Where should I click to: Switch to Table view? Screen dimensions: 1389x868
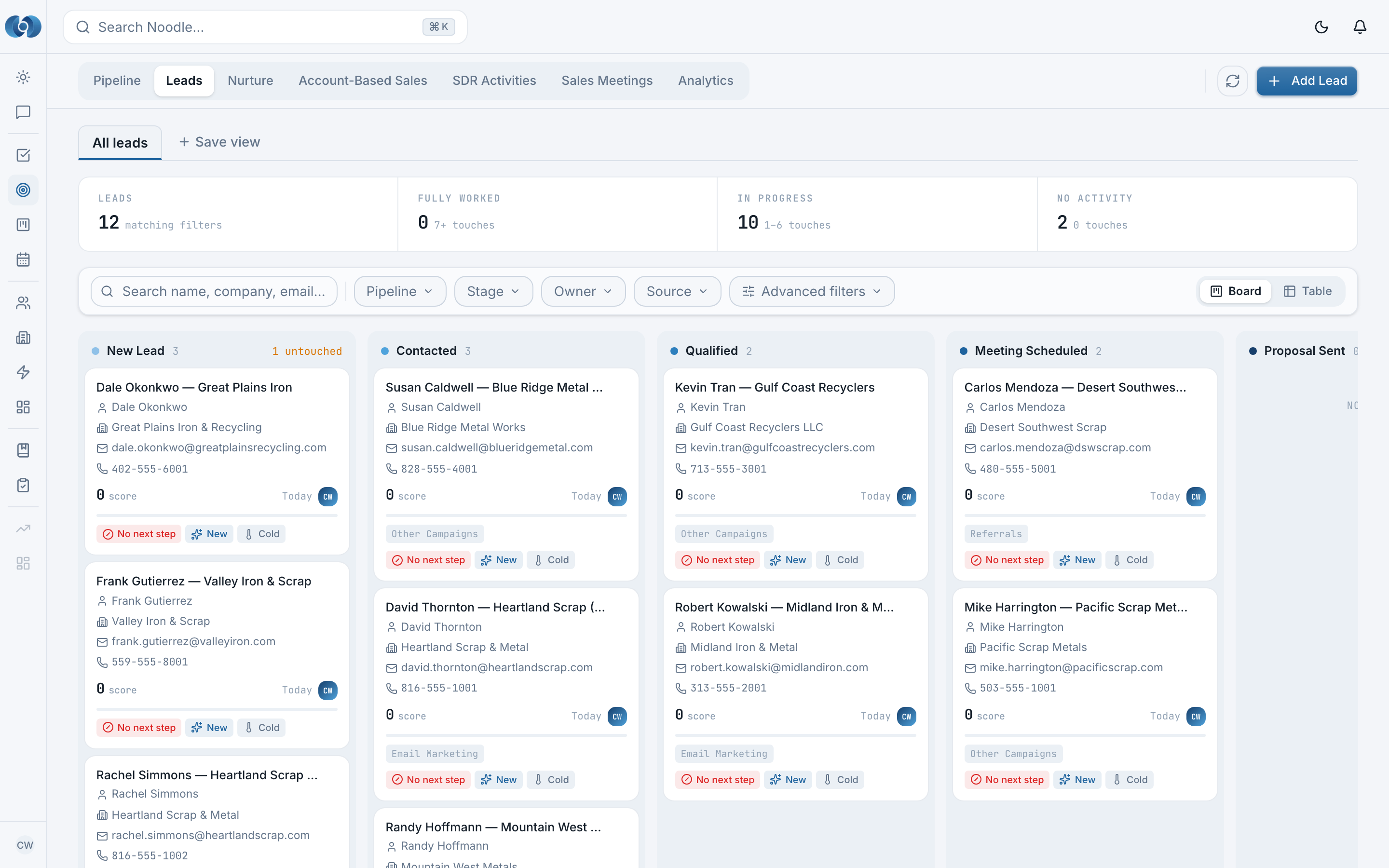pos(1307,291)
